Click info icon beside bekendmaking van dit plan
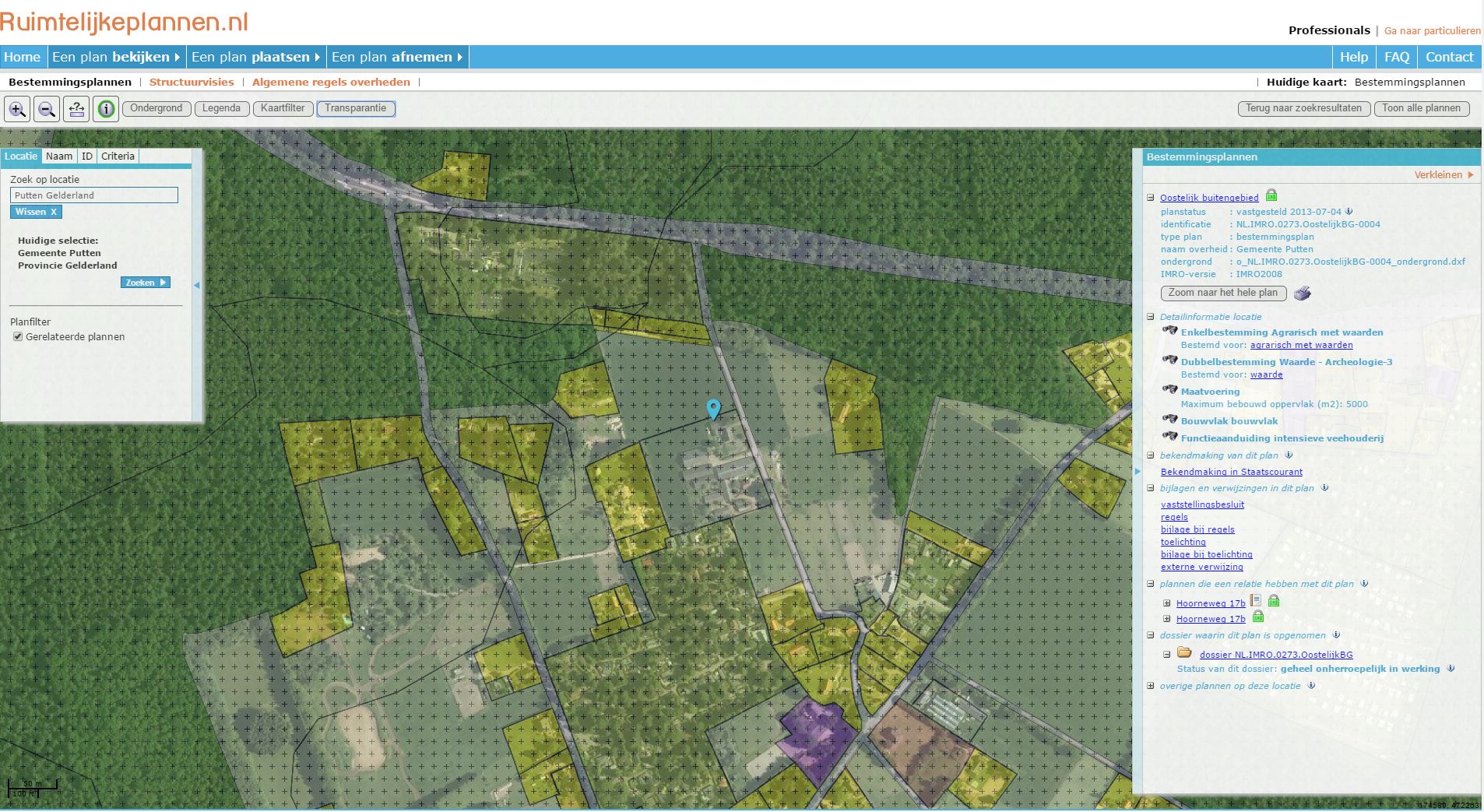Viewport: 1484px width, 812px height. pos(1289,455)
